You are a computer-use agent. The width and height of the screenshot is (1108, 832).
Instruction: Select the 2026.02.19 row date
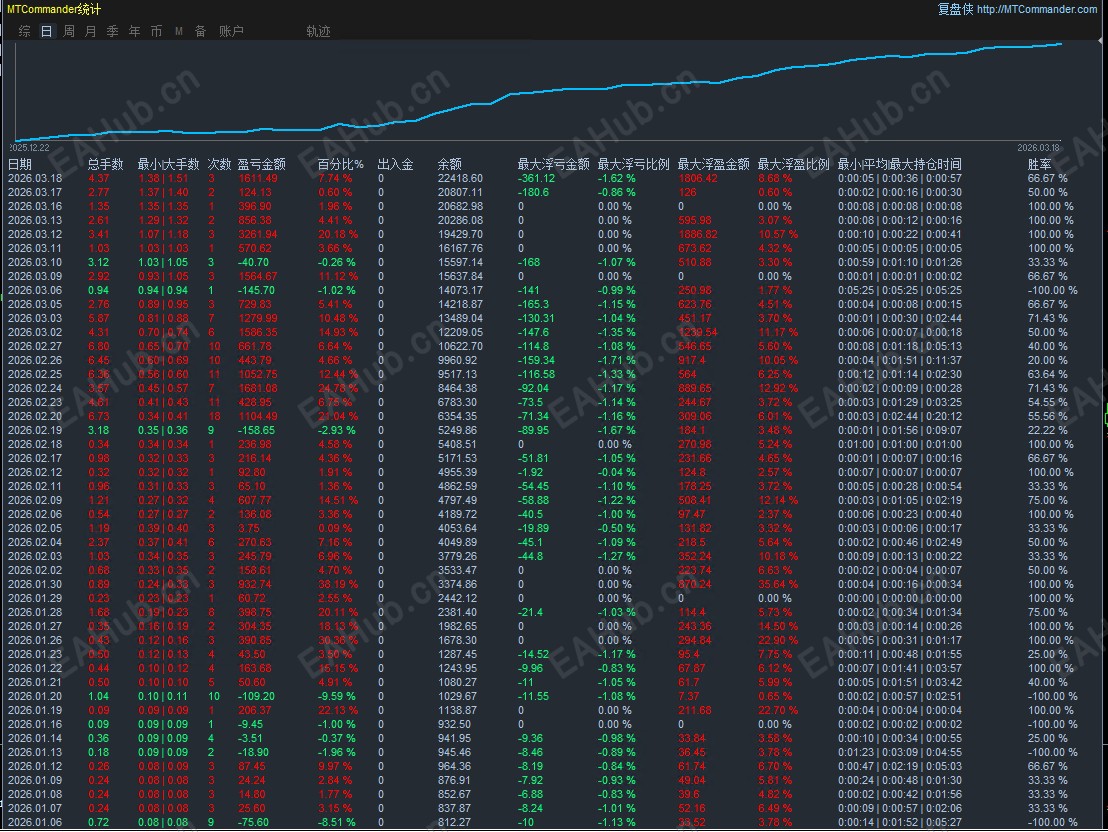tap(35, 430)
